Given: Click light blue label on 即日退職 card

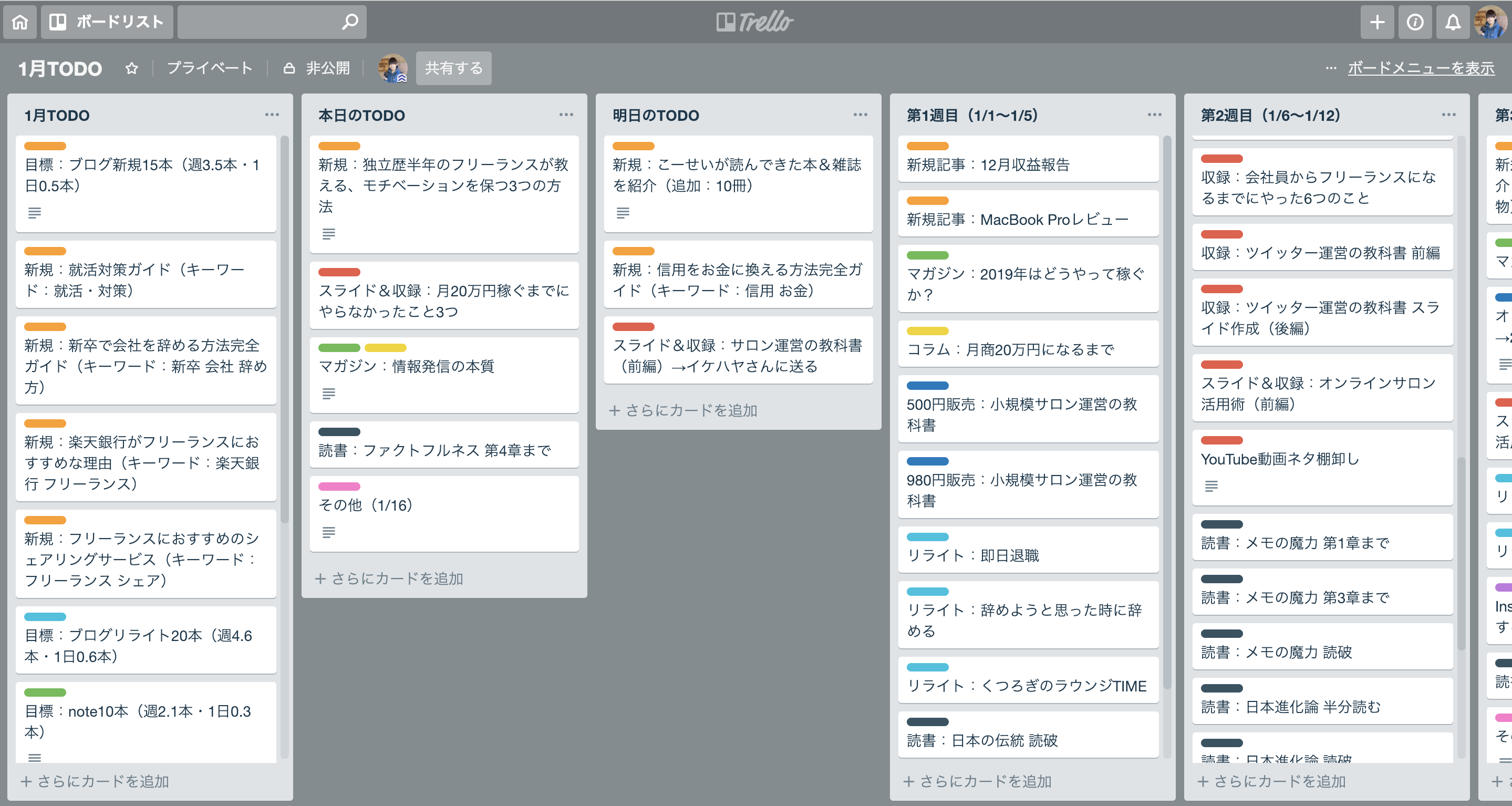Looking at the screenshot, I should coord(927,536).
